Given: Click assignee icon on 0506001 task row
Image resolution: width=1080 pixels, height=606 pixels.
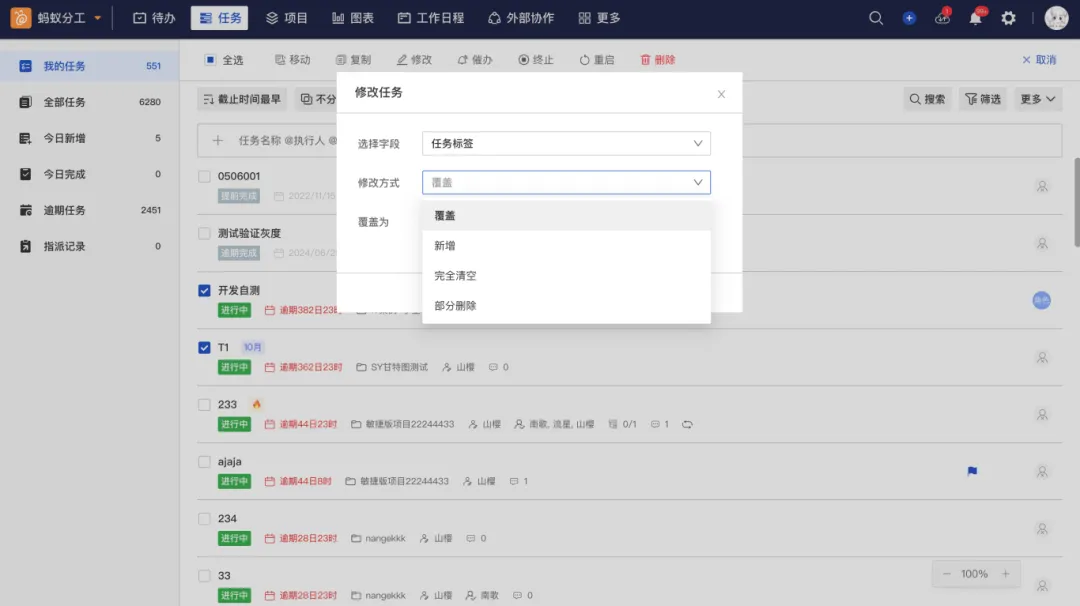Looking at the screenshot, I should tap(1042, 186).
